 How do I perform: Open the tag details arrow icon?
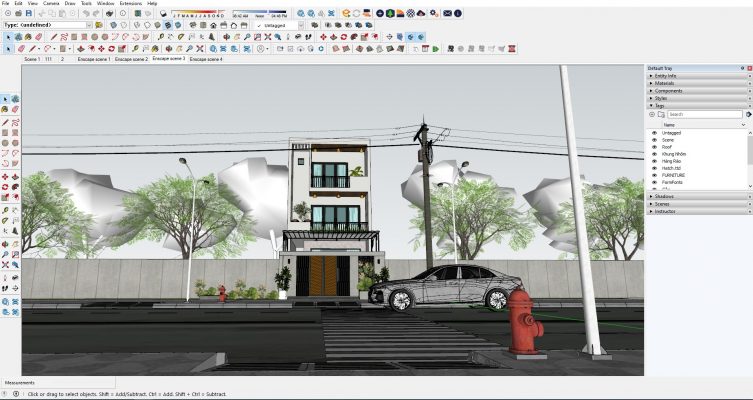pos(748,114)
